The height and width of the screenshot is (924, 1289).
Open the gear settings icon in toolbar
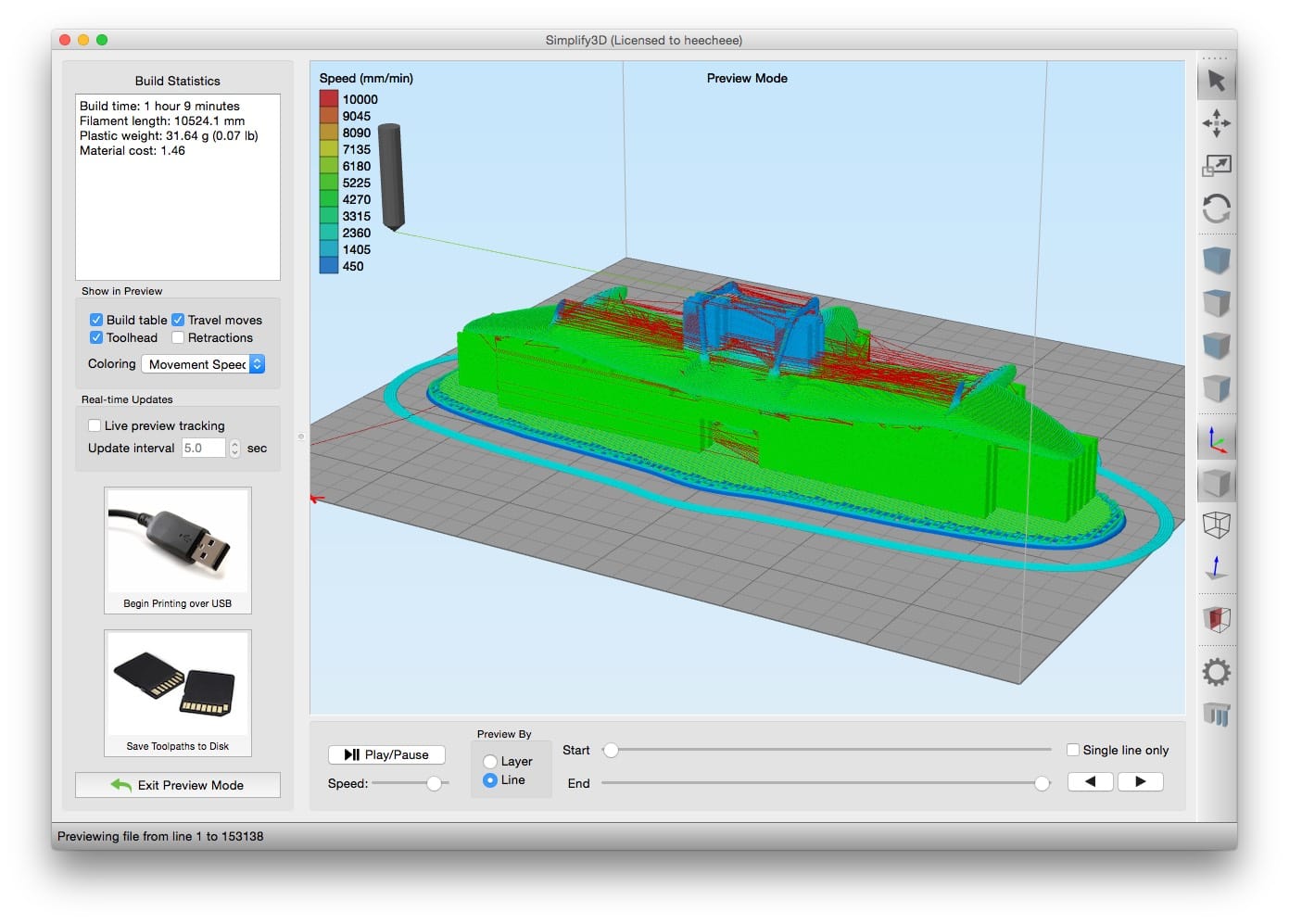(x=1216, y=672)
